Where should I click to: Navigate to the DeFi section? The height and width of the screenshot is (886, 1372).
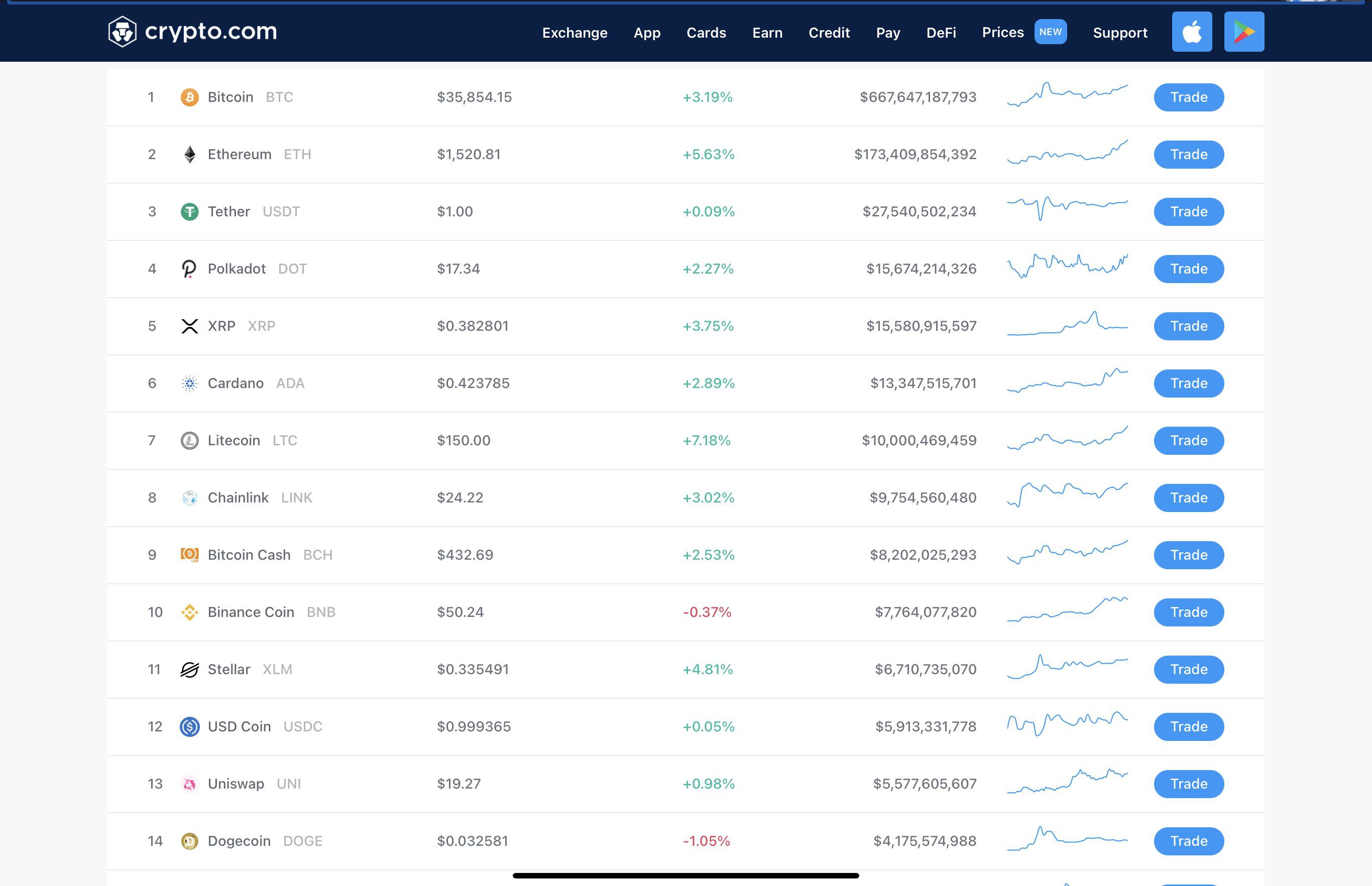[x=941, y=33]
